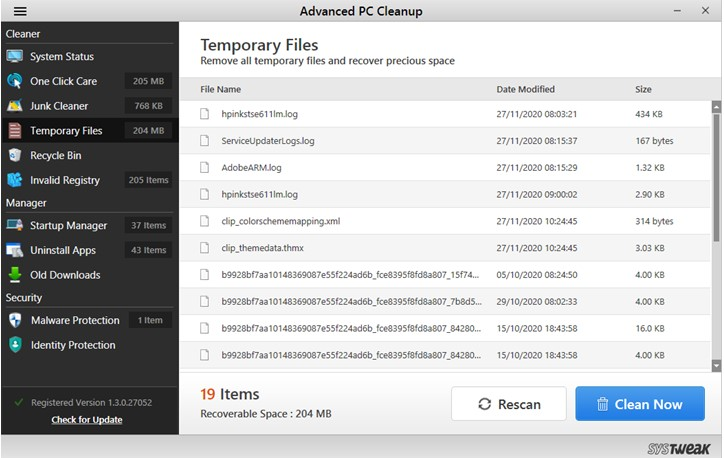
Task: Click the Date Modified column header
Action: 525,90
